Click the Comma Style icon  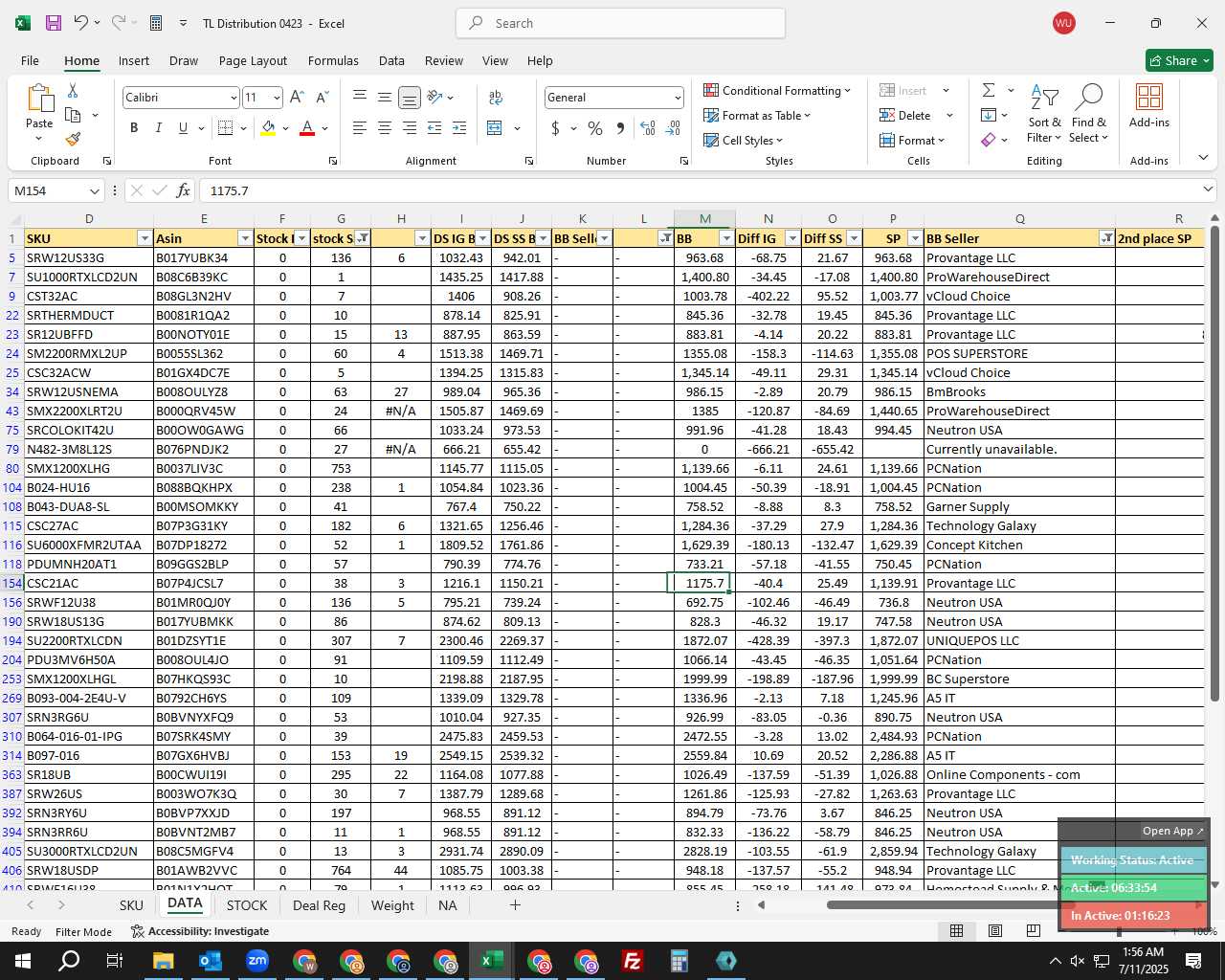[x=620, y=128]
